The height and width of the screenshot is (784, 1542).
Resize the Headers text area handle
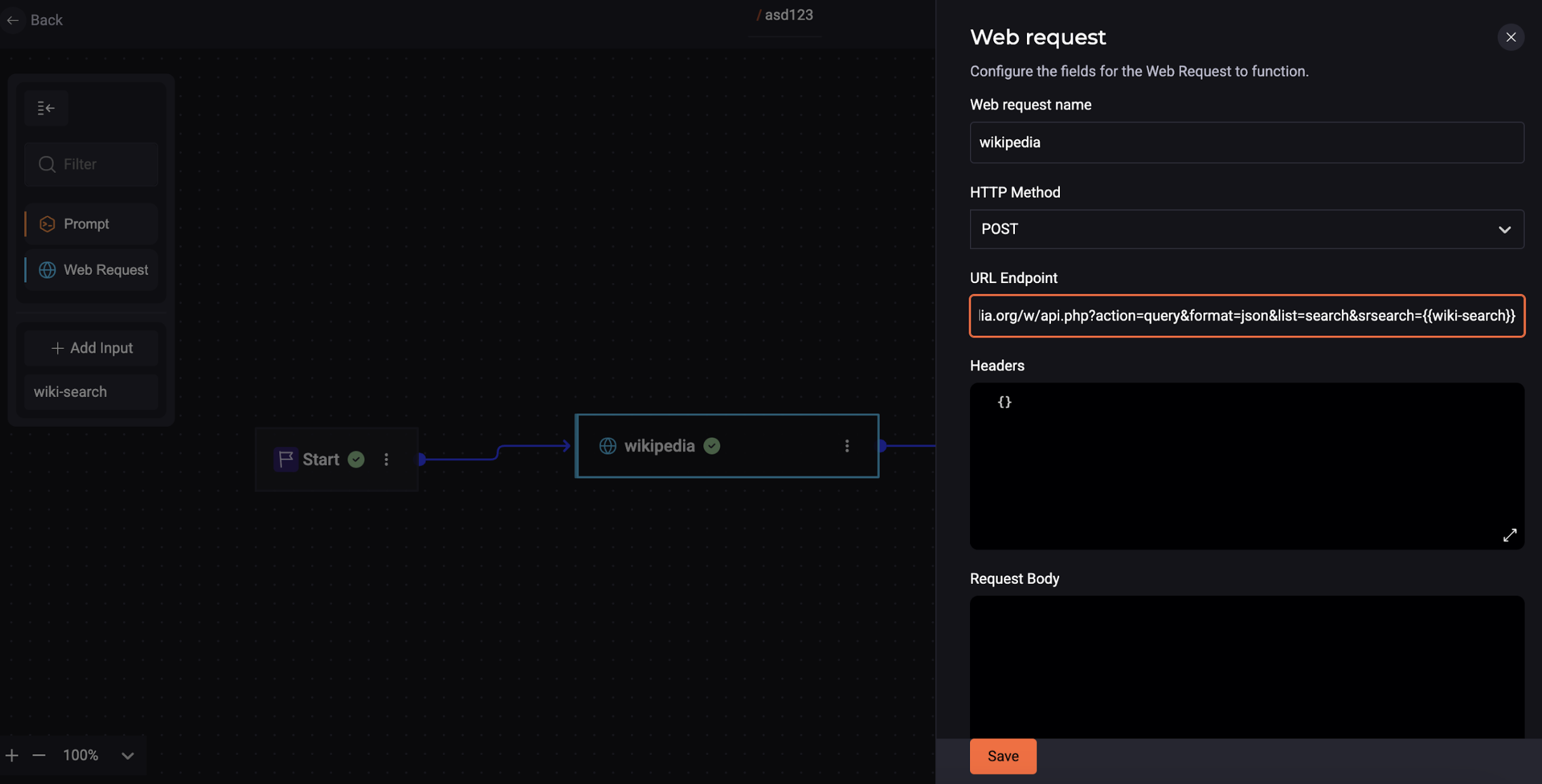[1510, 534]
